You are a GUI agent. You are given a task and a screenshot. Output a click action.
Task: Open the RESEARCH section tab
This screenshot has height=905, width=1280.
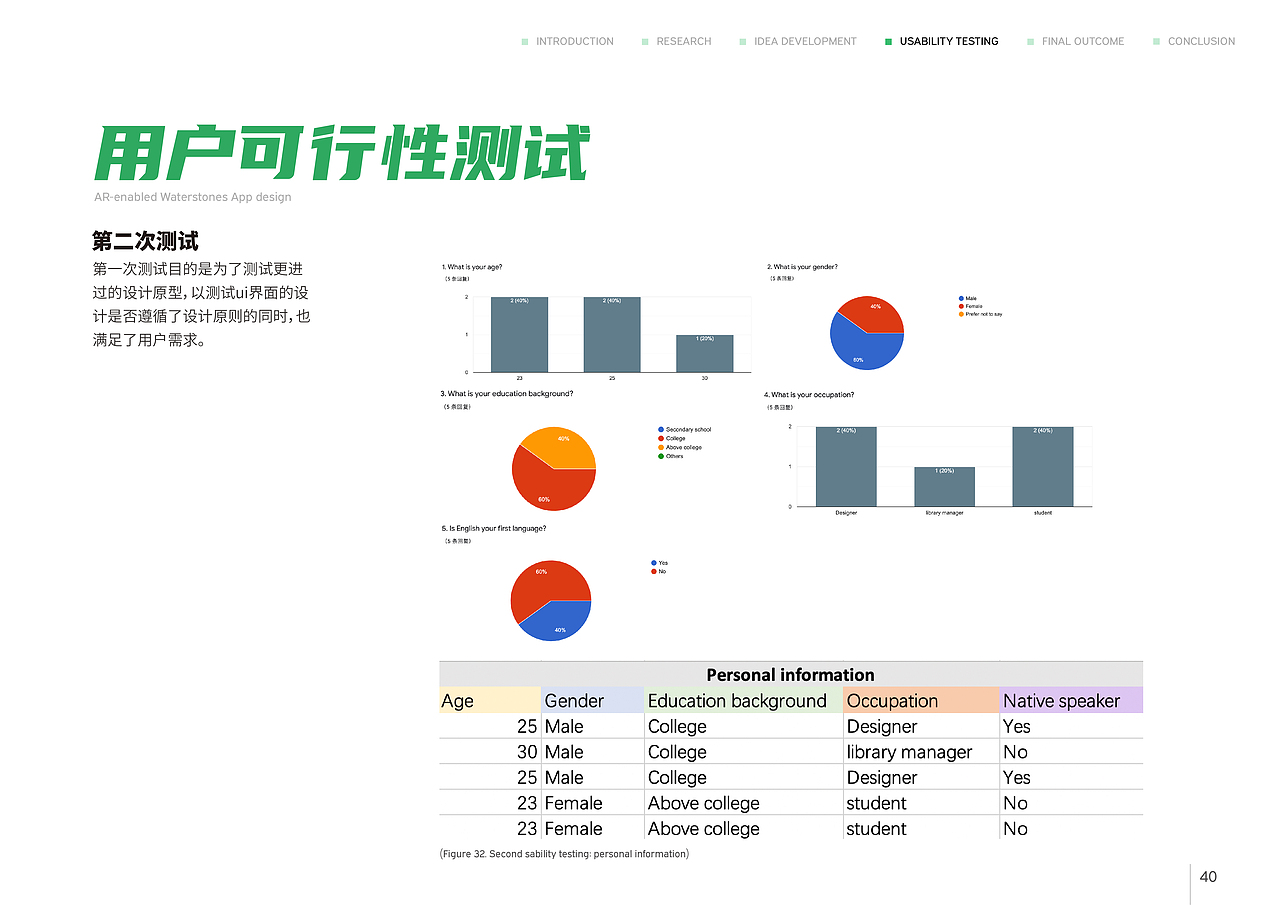click(x=676, y=41)
